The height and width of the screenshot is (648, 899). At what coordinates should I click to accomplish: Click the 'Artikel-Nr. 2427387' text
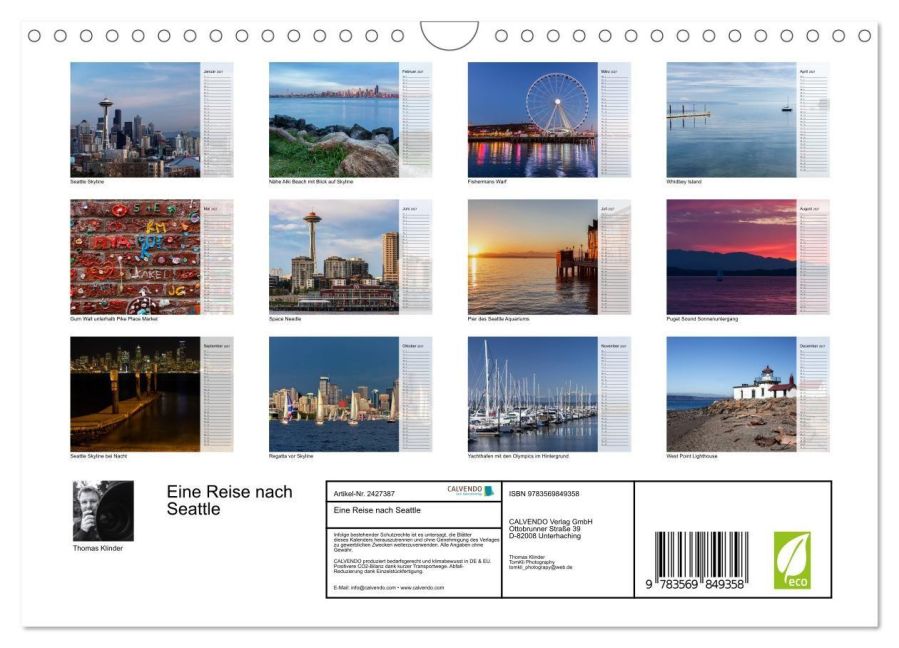[364, 494]
